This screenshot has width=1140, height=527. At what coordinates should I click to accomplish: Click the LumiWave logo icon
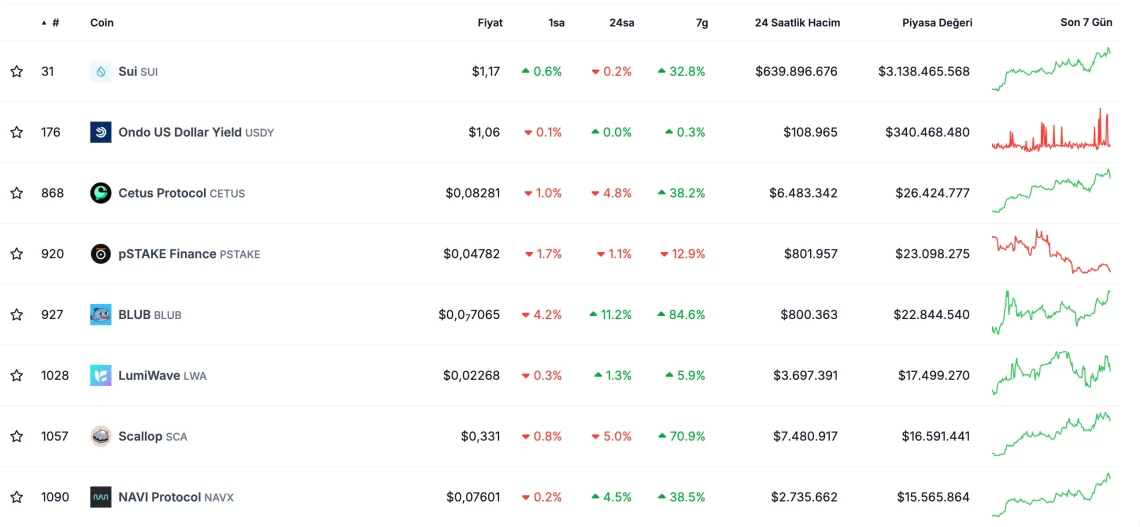click(x=100, y=376)
